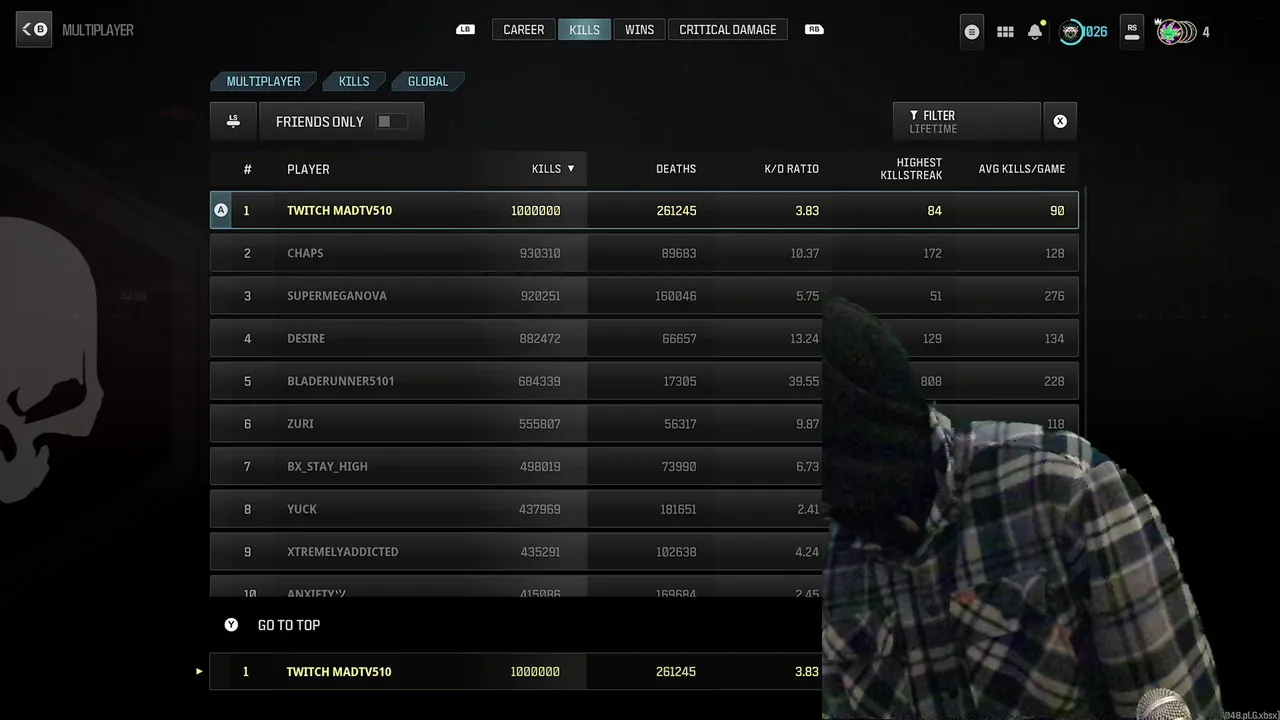
Task: Select player DESIRE row
Action: tap(644, 338)
